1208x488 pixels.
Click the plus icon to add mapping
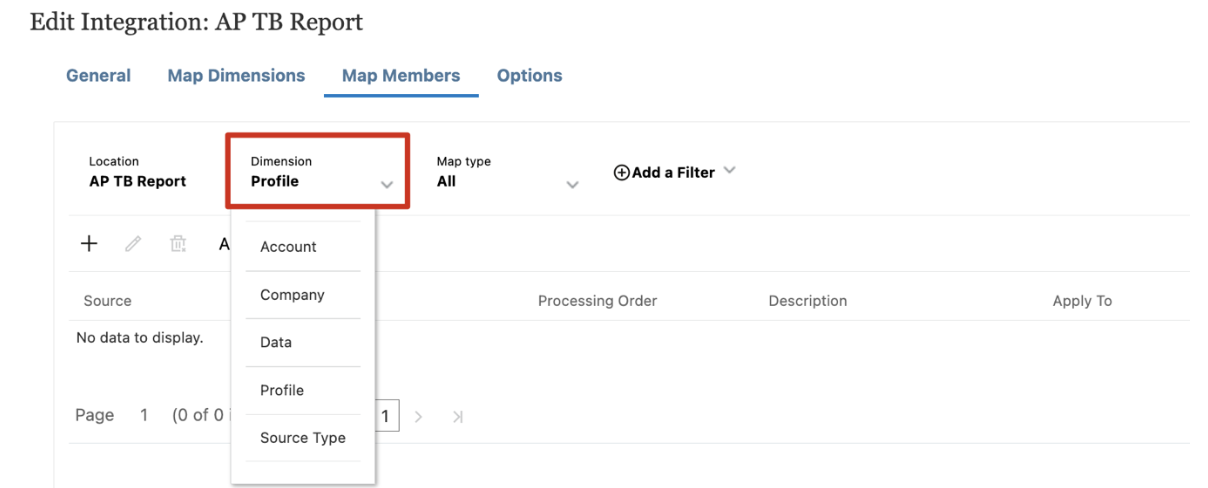(x=89, y=244)
